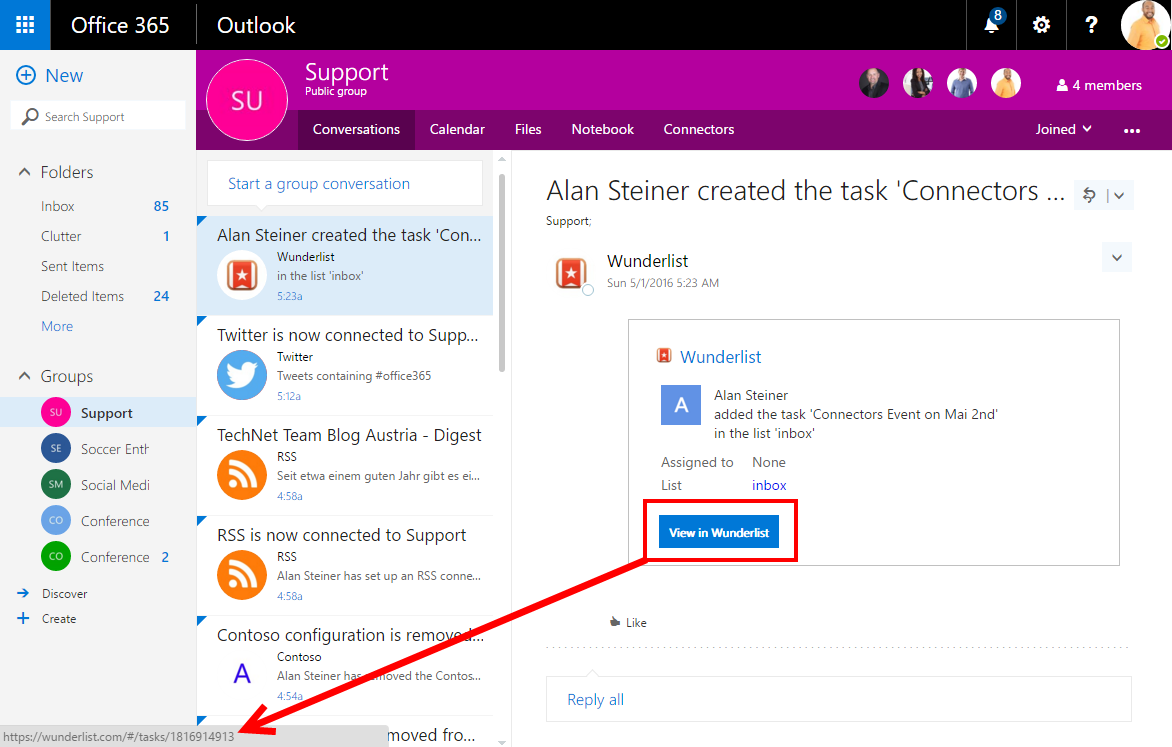Viewport: 1172px width, 747px height.
Task: Open the Notebook tab
Action: [602, 129]
